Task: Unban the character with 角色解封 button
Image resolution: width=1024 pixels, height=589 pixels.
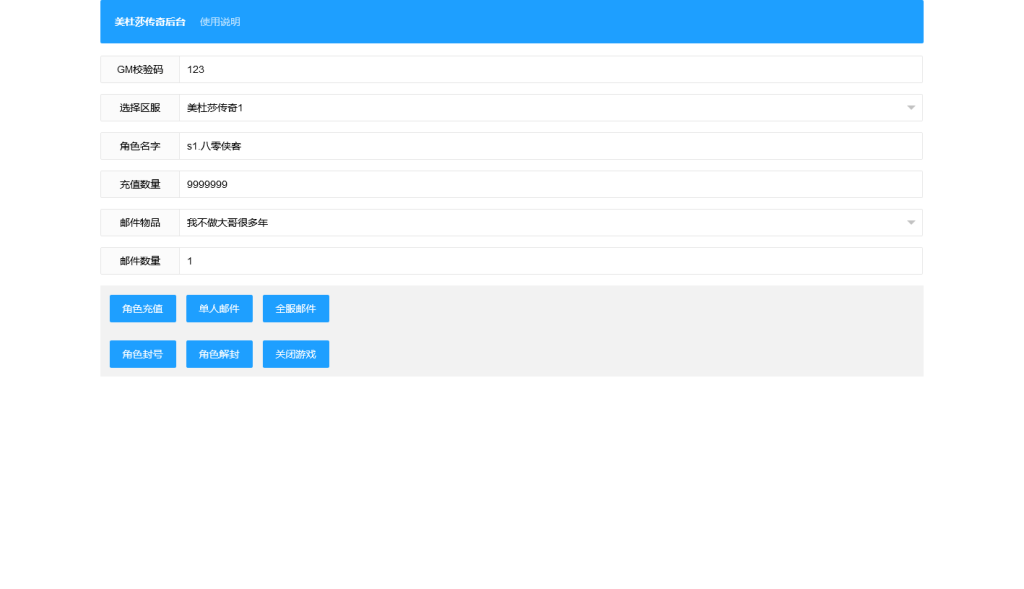Action: click(x=219, y=354)
